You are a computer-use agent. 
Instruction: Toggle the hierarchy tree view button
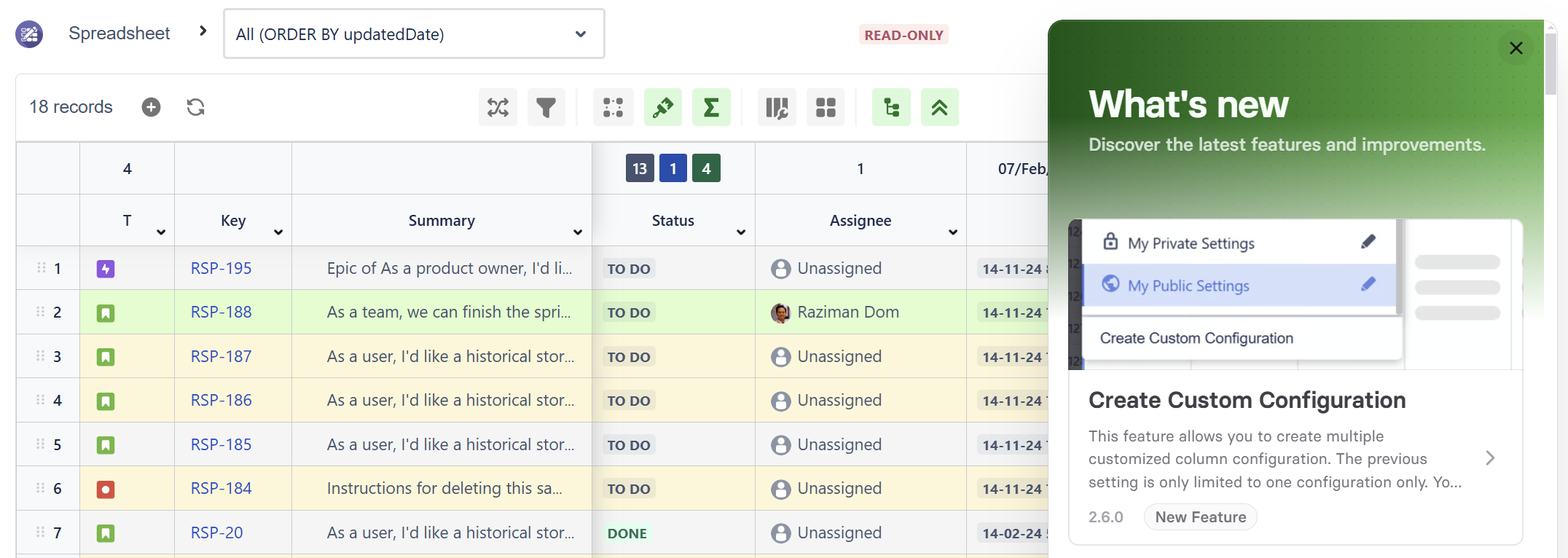pyautogui.click(x=891, y=108)
